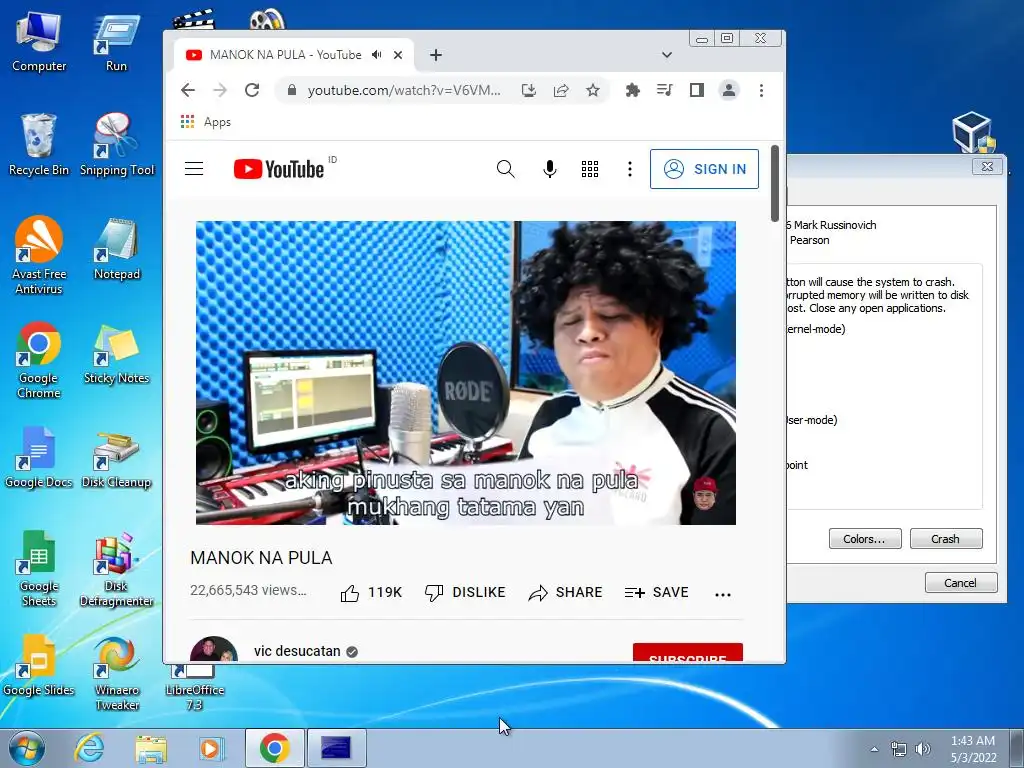Click the network icon in system tray
The height and width of the screenshot is (768, 1024).
click(899, 749)
